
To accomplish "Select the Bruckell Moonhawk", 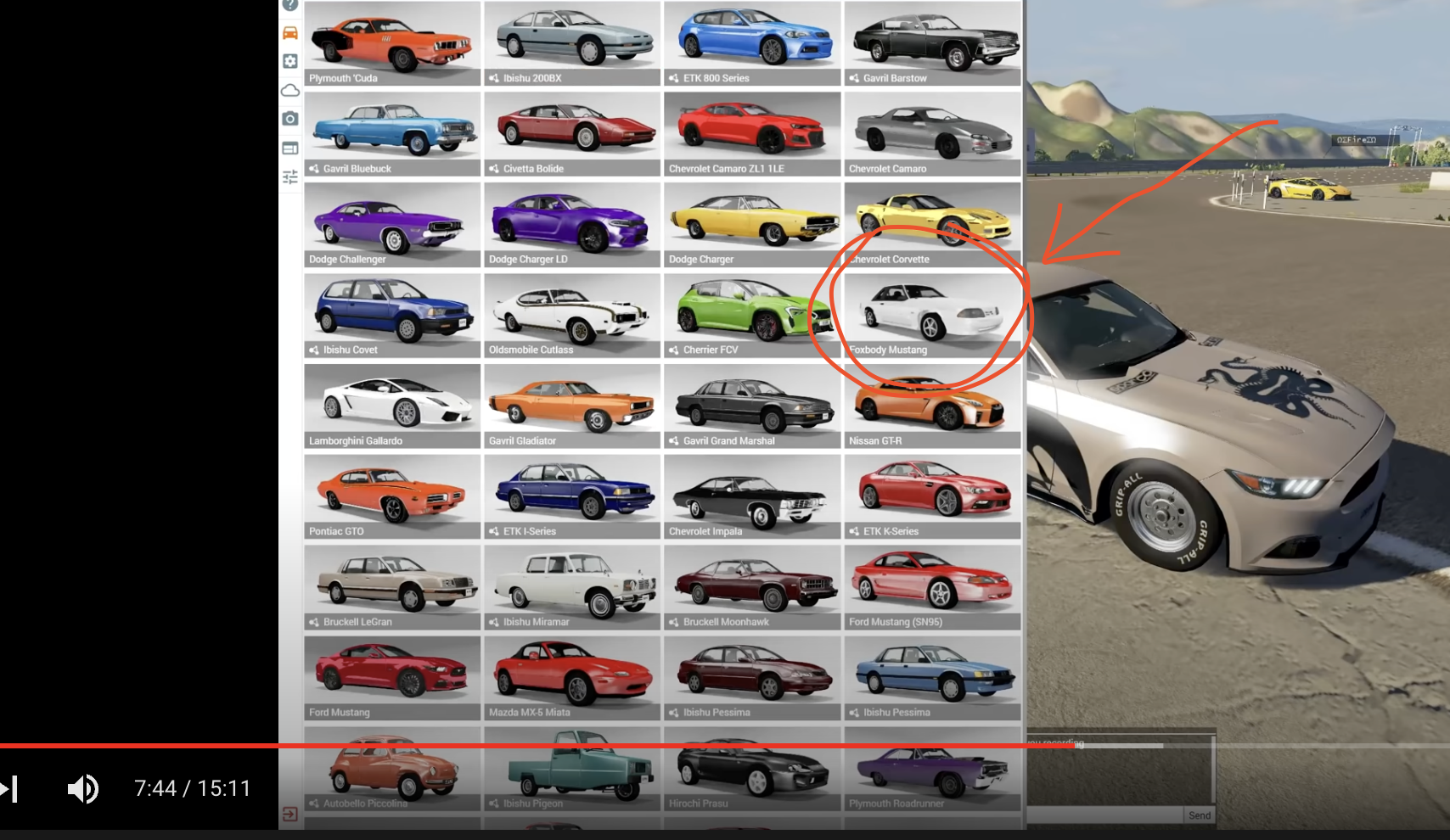I will coord(752,588).
